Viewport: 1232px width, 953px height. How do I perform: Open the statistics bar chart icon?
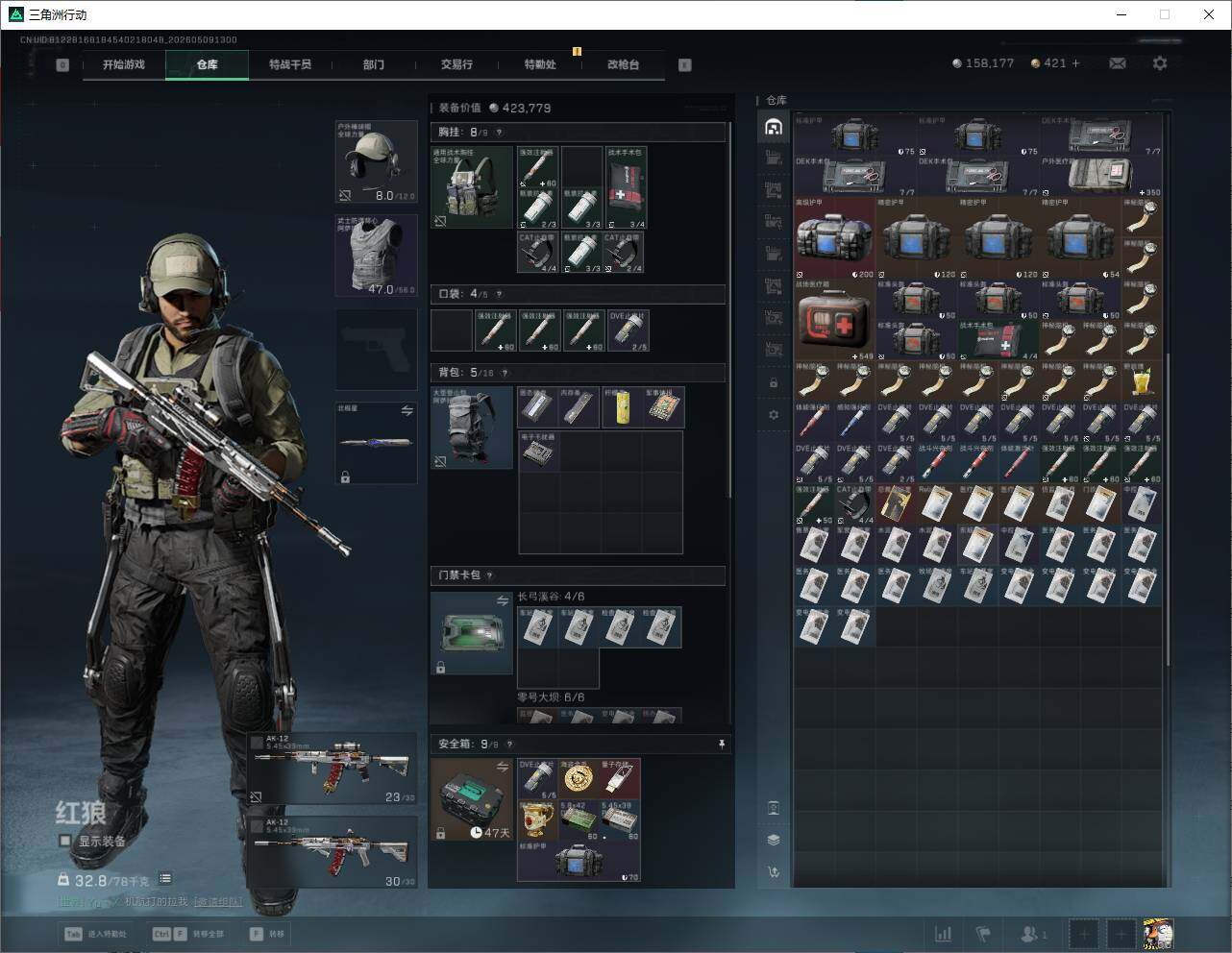(x=944, y=934)
